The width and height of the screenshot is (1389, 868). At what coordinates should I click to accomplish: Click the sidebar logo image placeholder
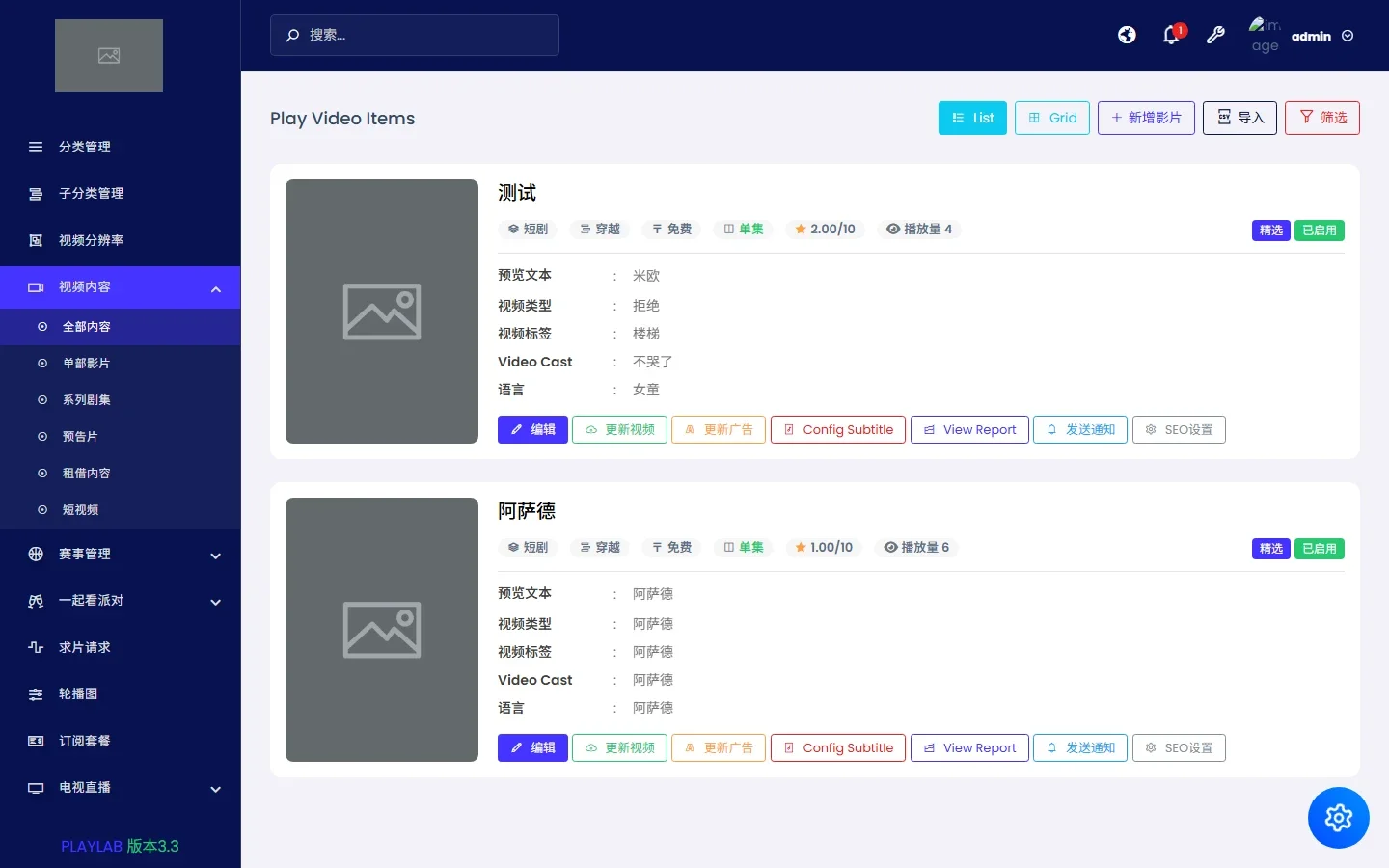coord(109,56)
